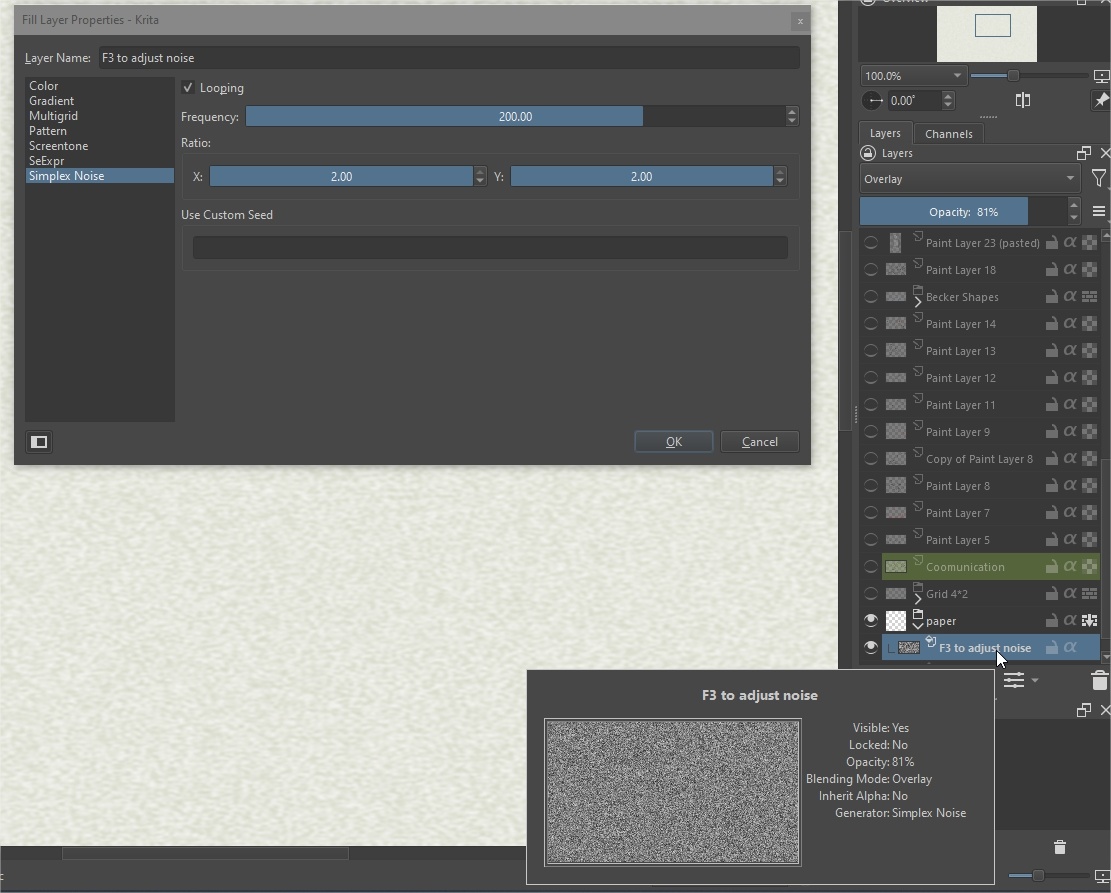
Task: Show the Coomunication layer
Action: click(x=871, y=567)
